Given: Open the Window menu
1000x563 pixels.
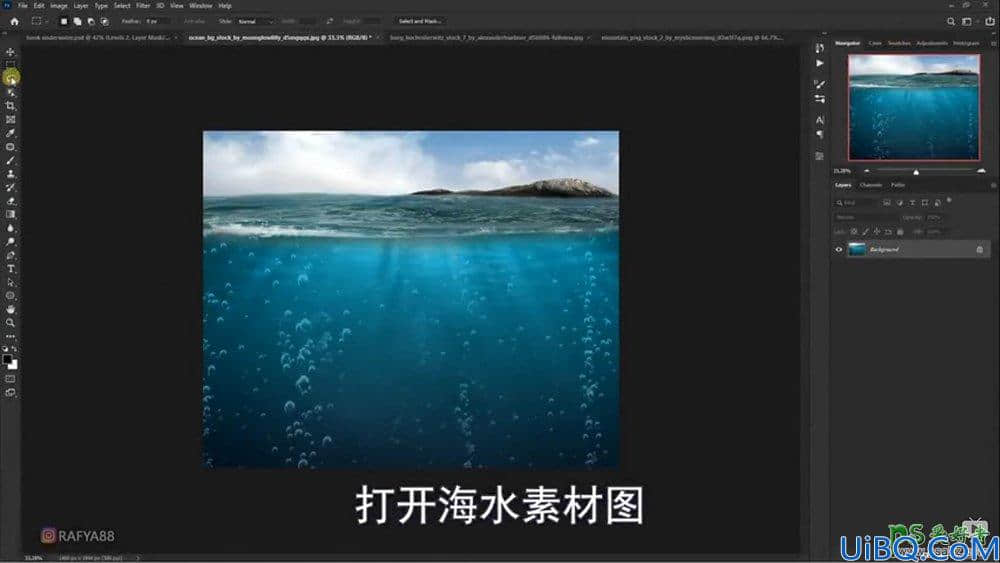Looking at the screenshot, I should (x=200, y=6).
